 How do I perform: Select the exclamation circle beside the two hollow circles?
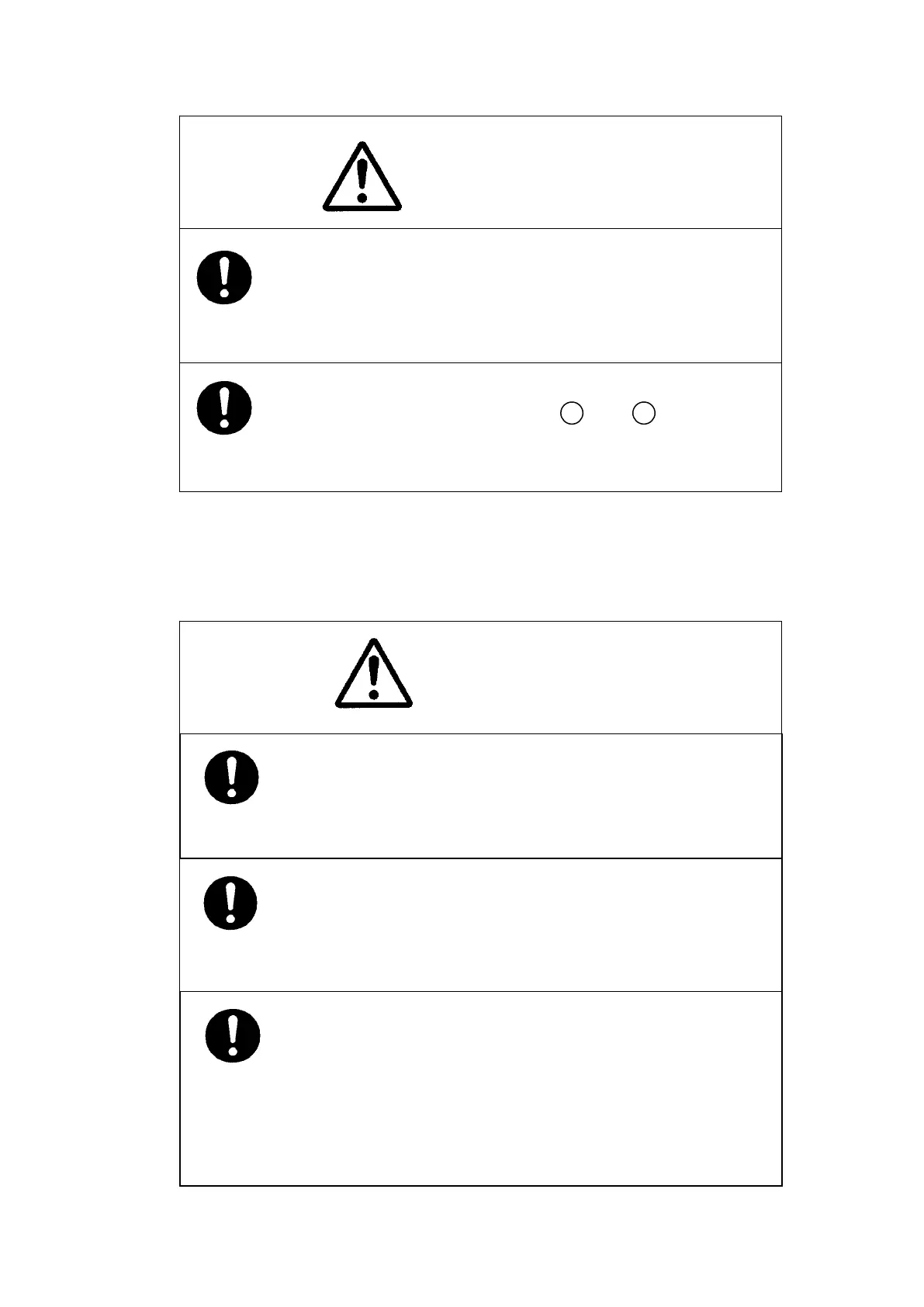pyautogui.click(x=224, y=407)
